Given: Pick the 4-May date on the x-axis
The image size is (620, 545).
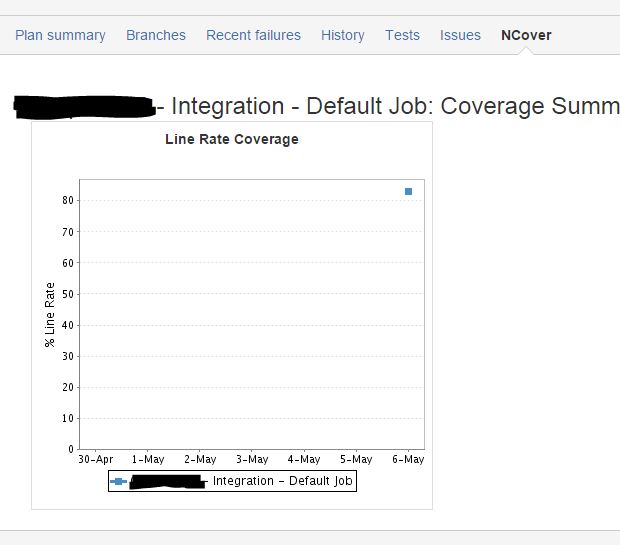Looking at the screenshot, I should pyautogui.click(x=304, y=459).
